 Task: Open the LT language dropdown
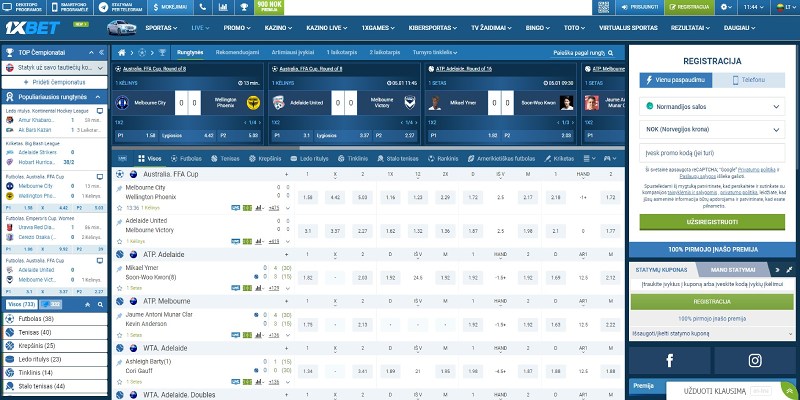point(784,7)
